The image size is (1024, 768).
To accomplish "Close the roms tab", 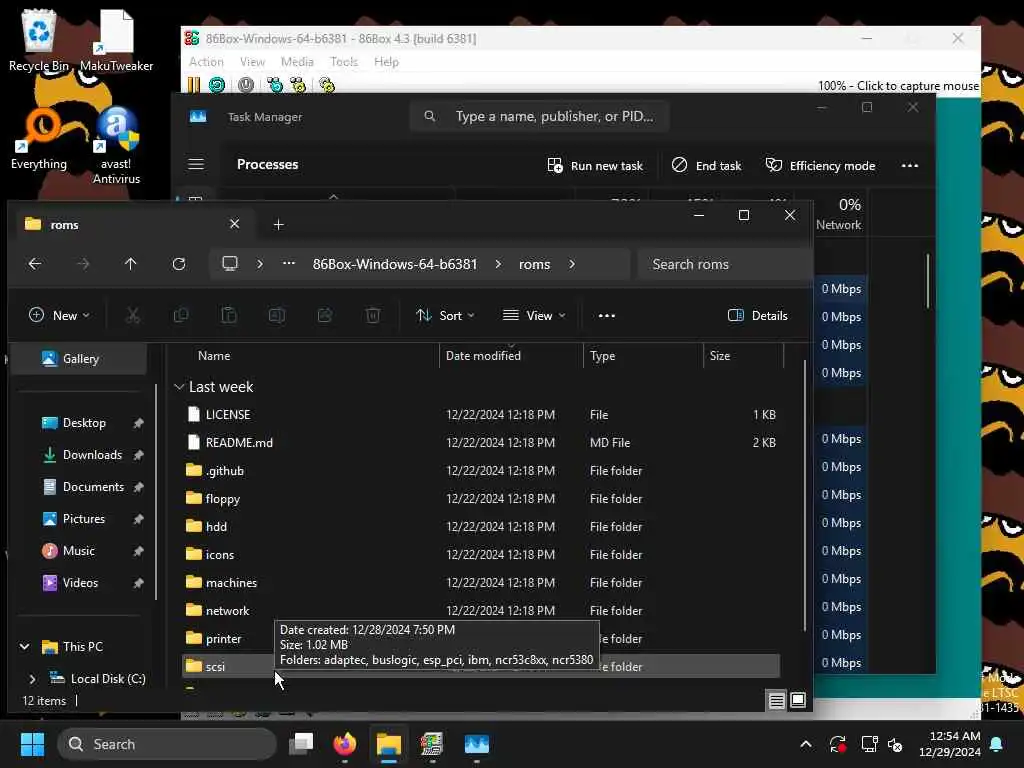I will click(x=234, y=224).
